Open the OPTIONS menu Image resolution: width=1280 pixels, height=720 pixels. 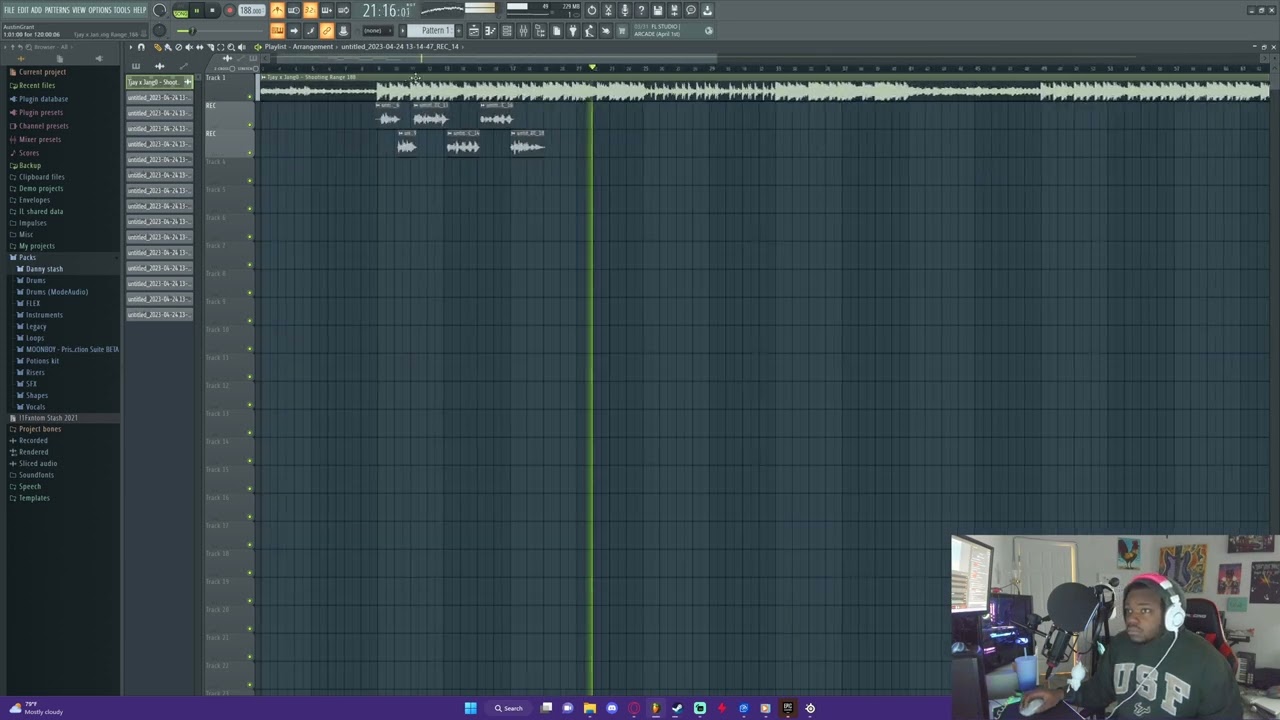coord(100,10)
